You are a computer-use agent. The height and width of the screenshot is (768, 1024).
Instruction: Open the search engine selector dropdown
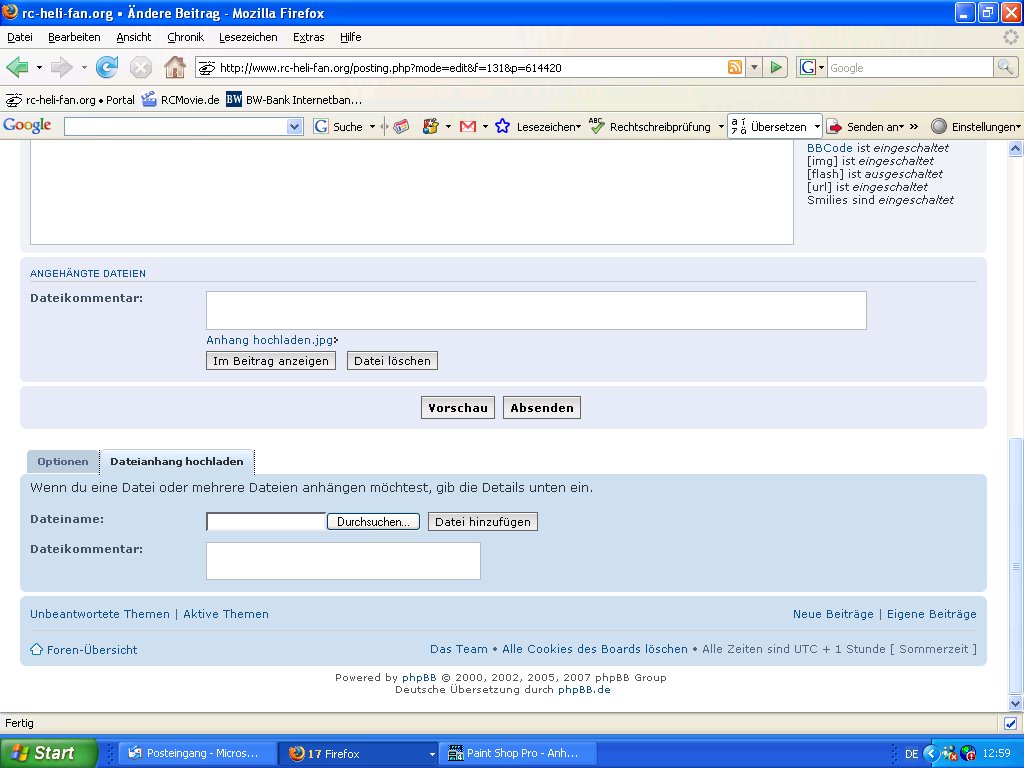pyautogui.click(x=822, y=67)
